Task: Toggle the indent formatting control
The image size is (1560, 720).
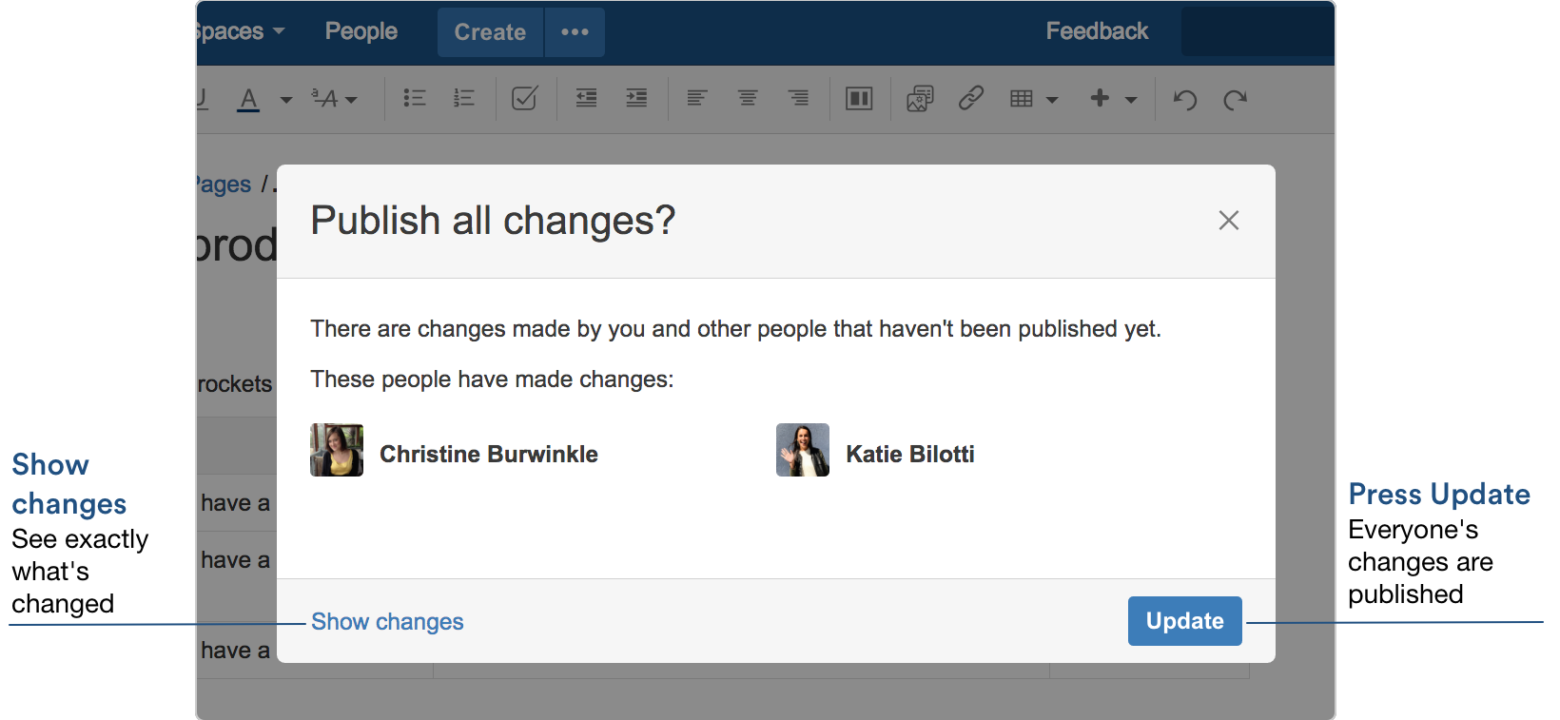Action: click(x=637, y=98)
